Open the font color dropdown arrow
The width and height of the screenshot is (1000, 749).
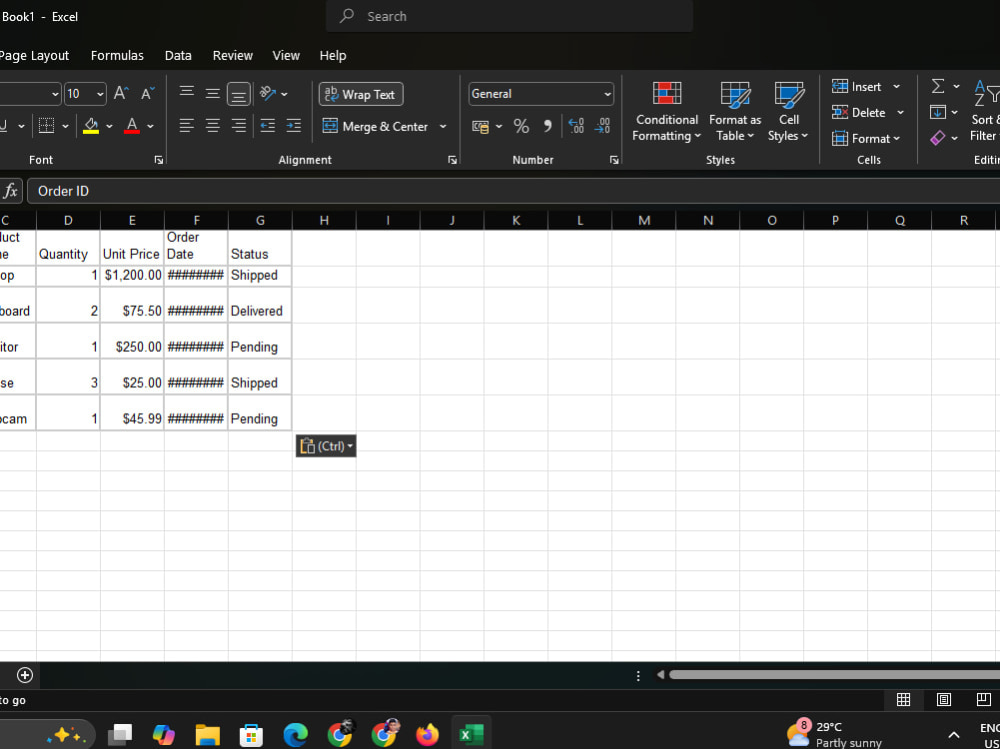tap(151, 126)
